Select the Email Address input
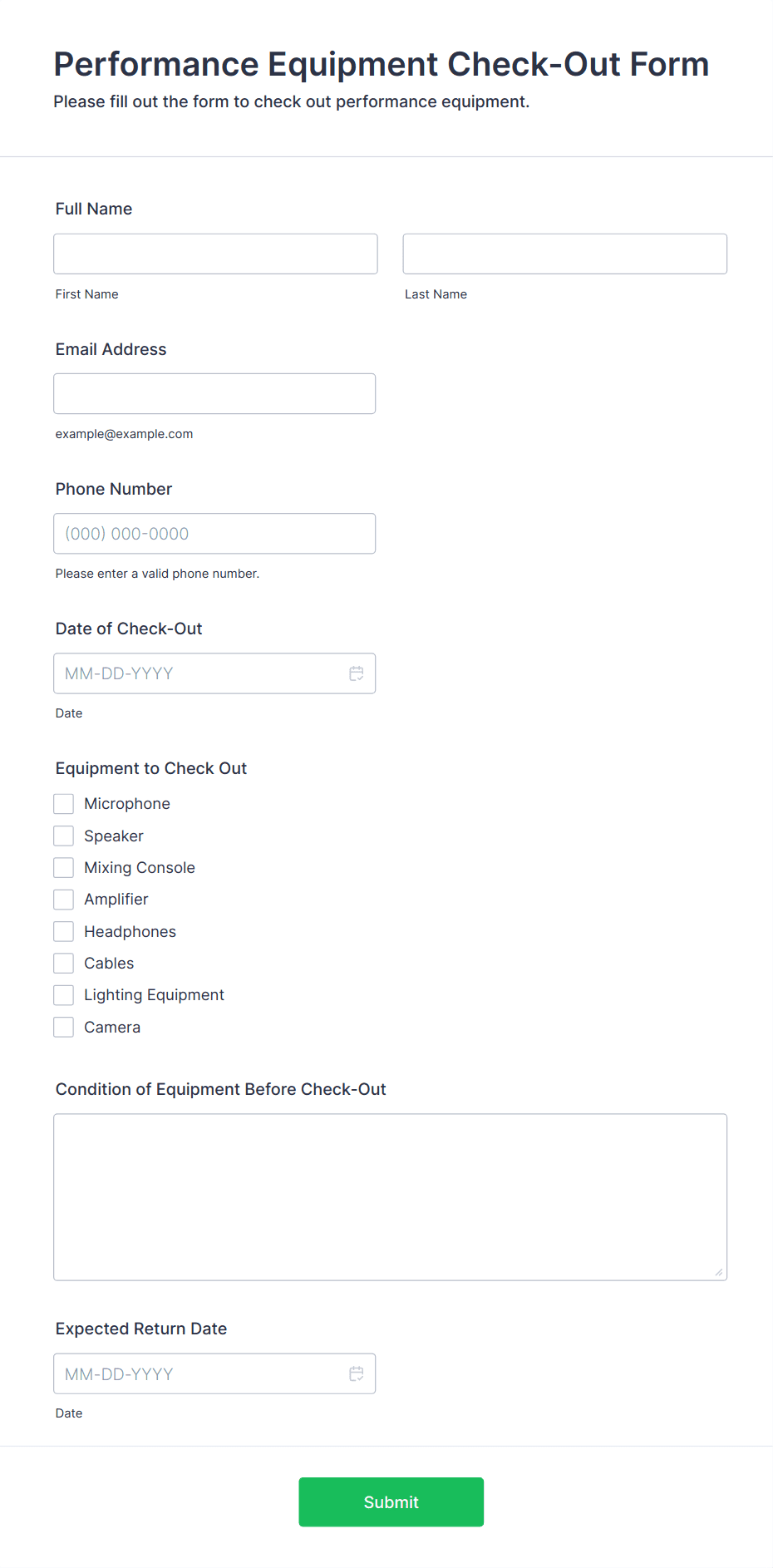773x1568 pixels. [x=214, y=393]
